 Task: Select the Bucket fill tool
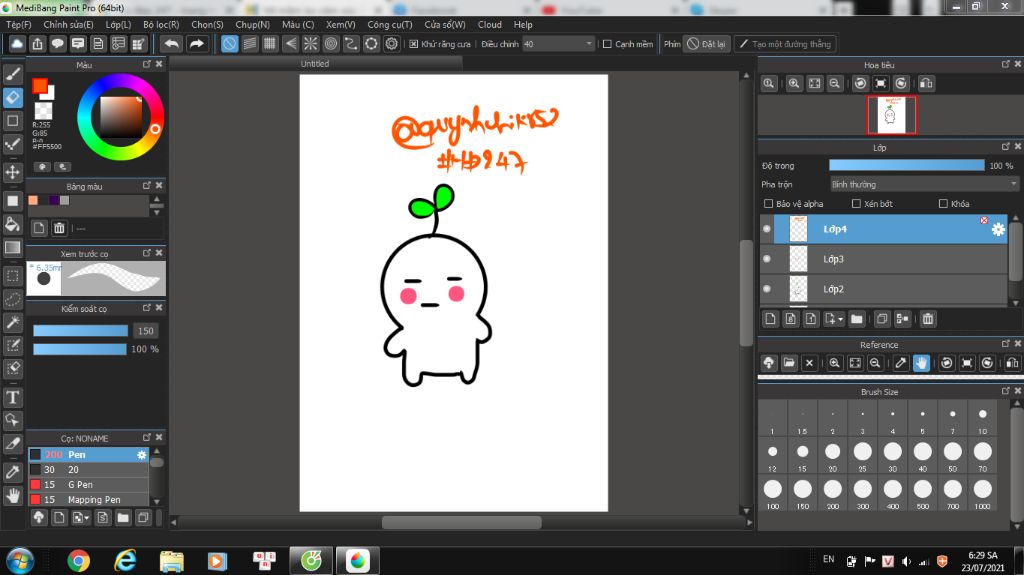point(12,224)
